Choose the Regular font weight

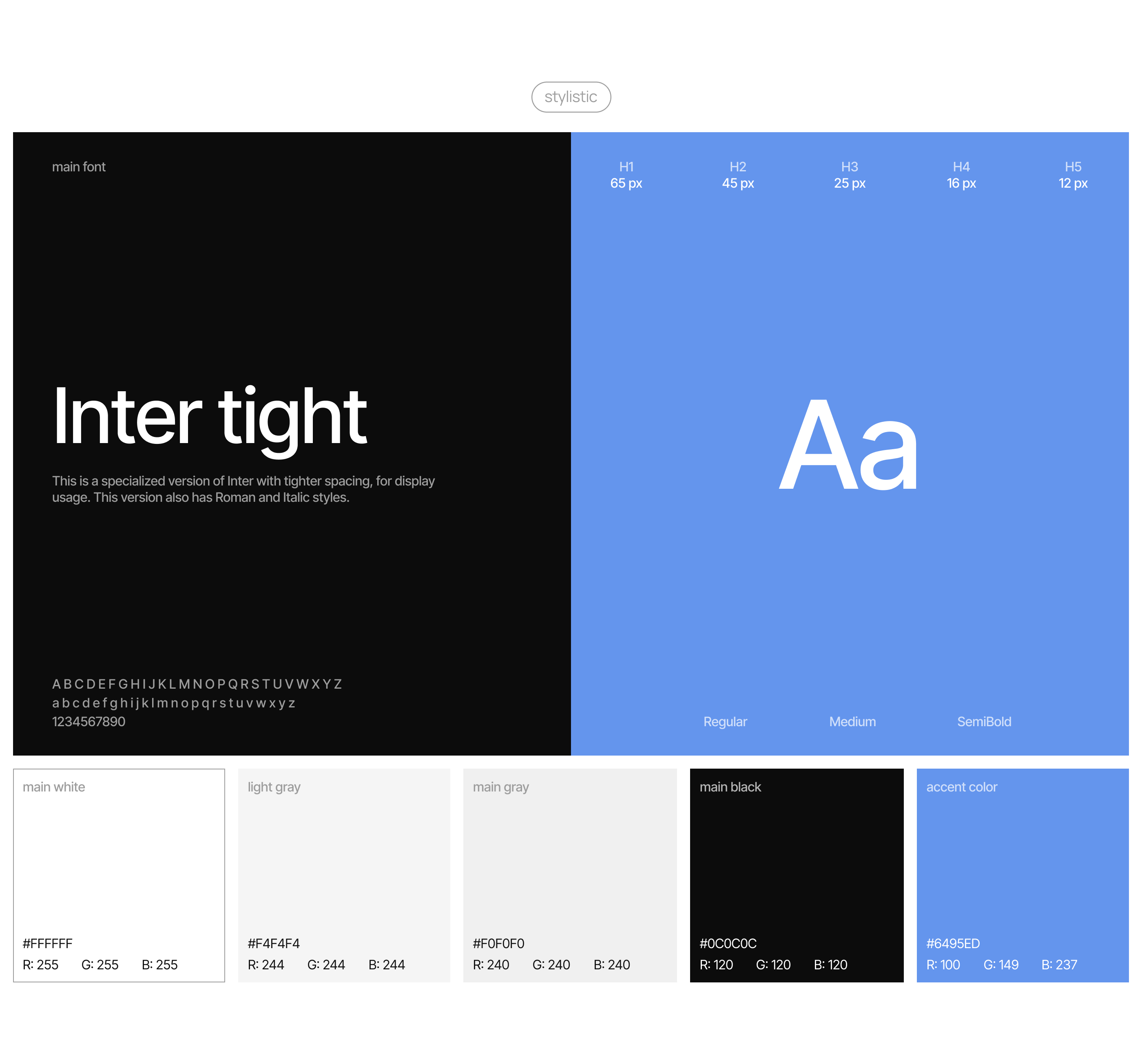(725, 722)
